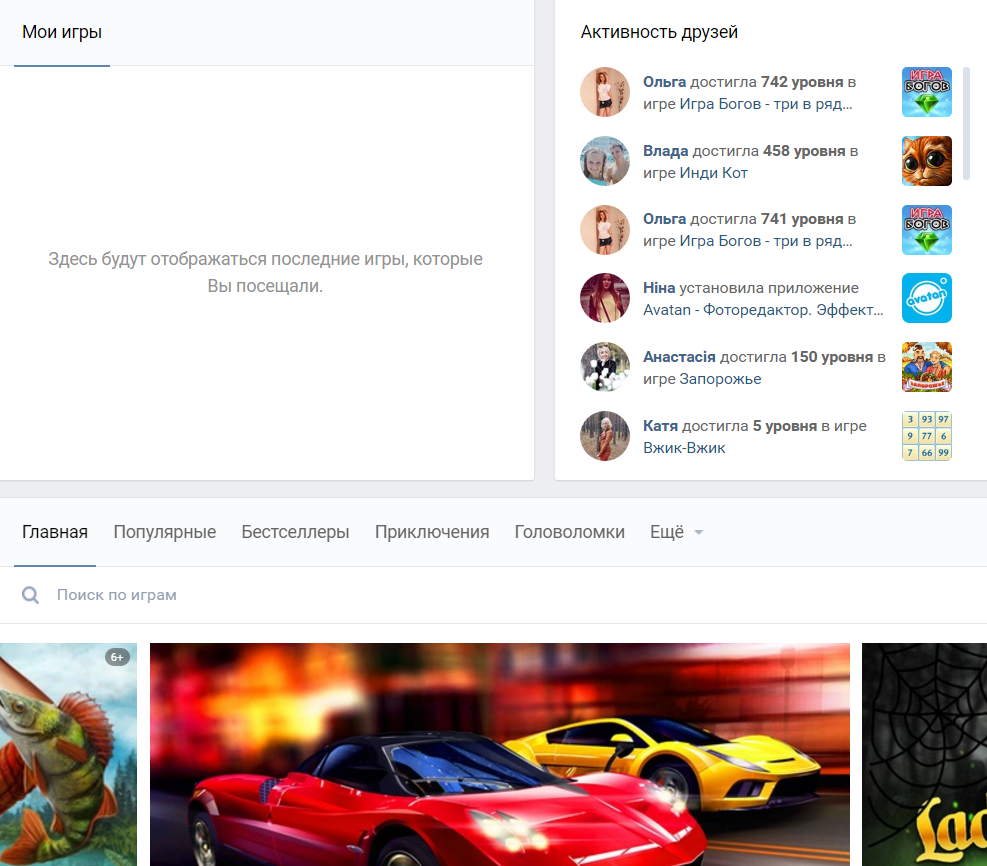
Task: Click the search magnifier icon
Action: coord(31,595)
